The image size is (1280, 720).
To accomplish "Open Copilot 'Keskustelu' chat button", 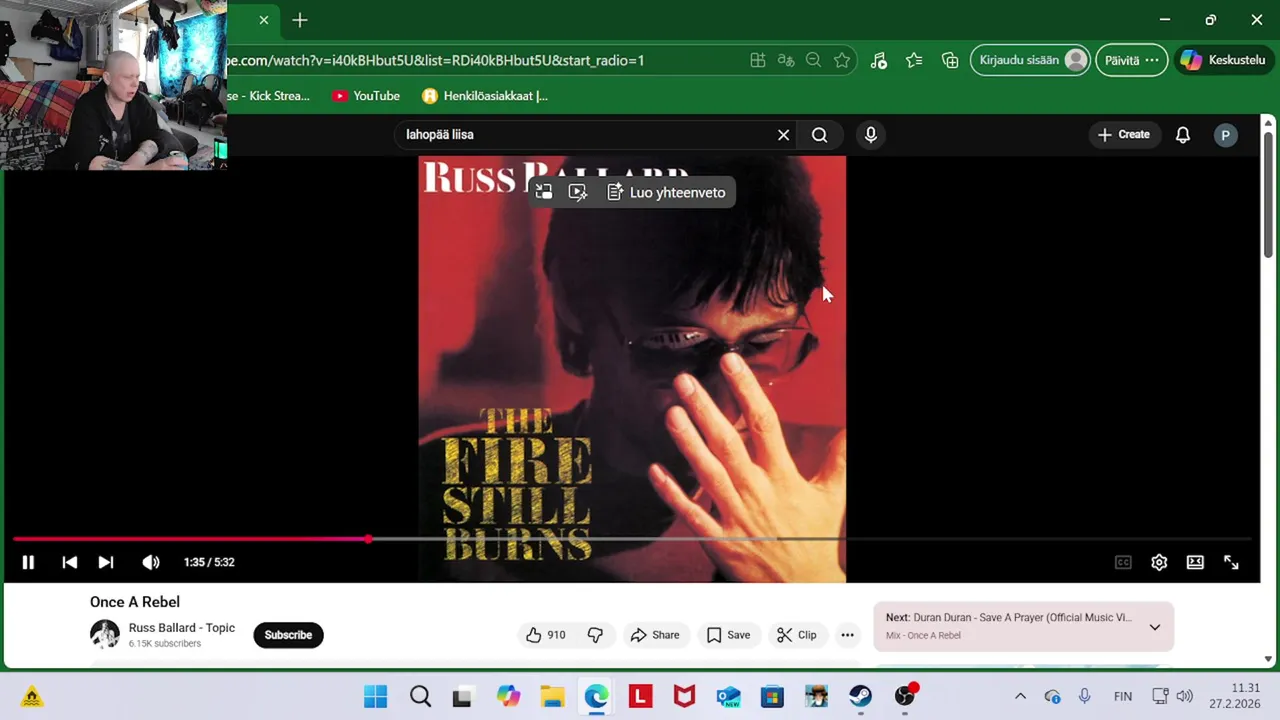I will coord(1224,60).
